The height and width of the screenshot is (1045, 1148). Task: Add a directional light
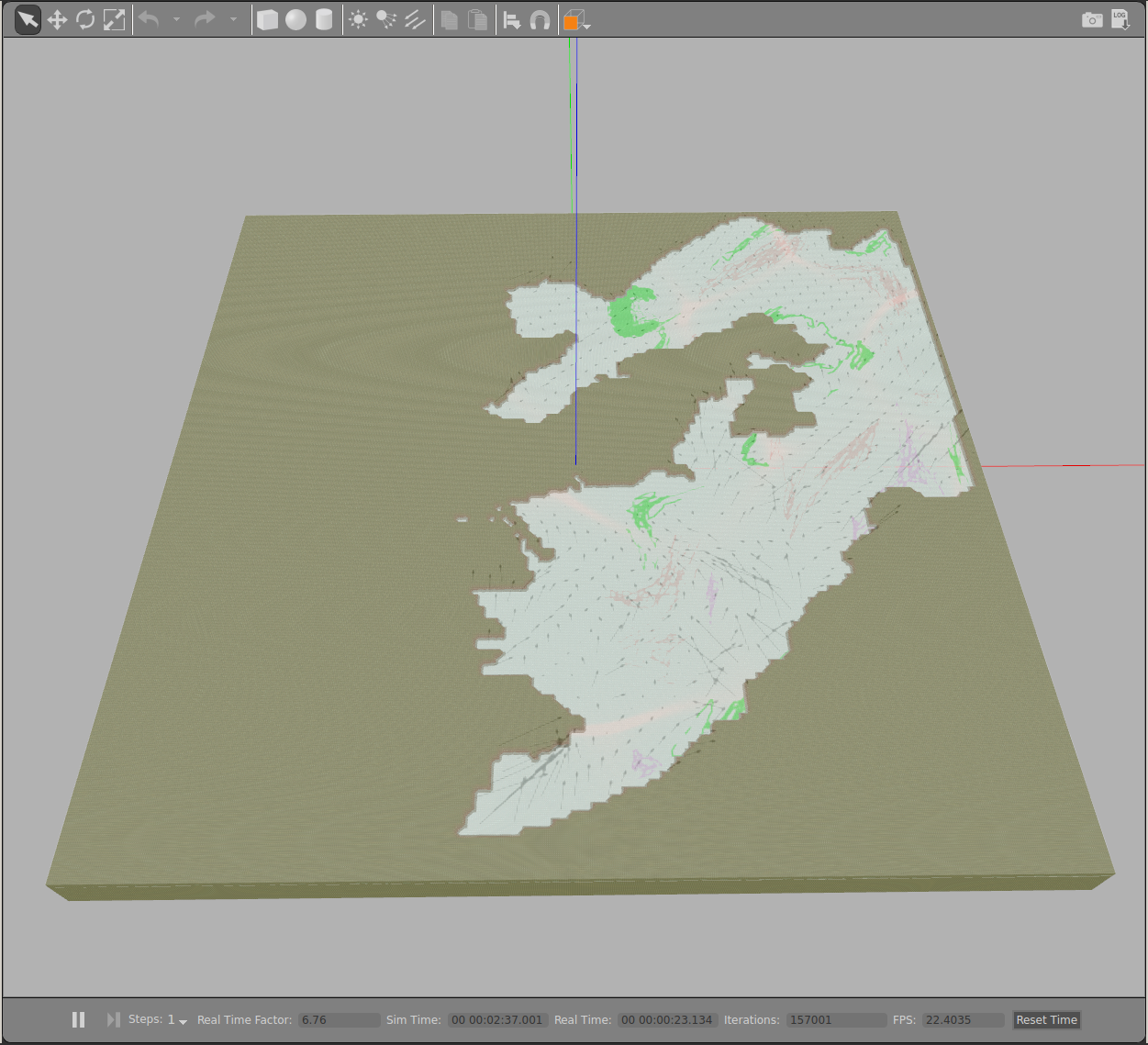415,20
